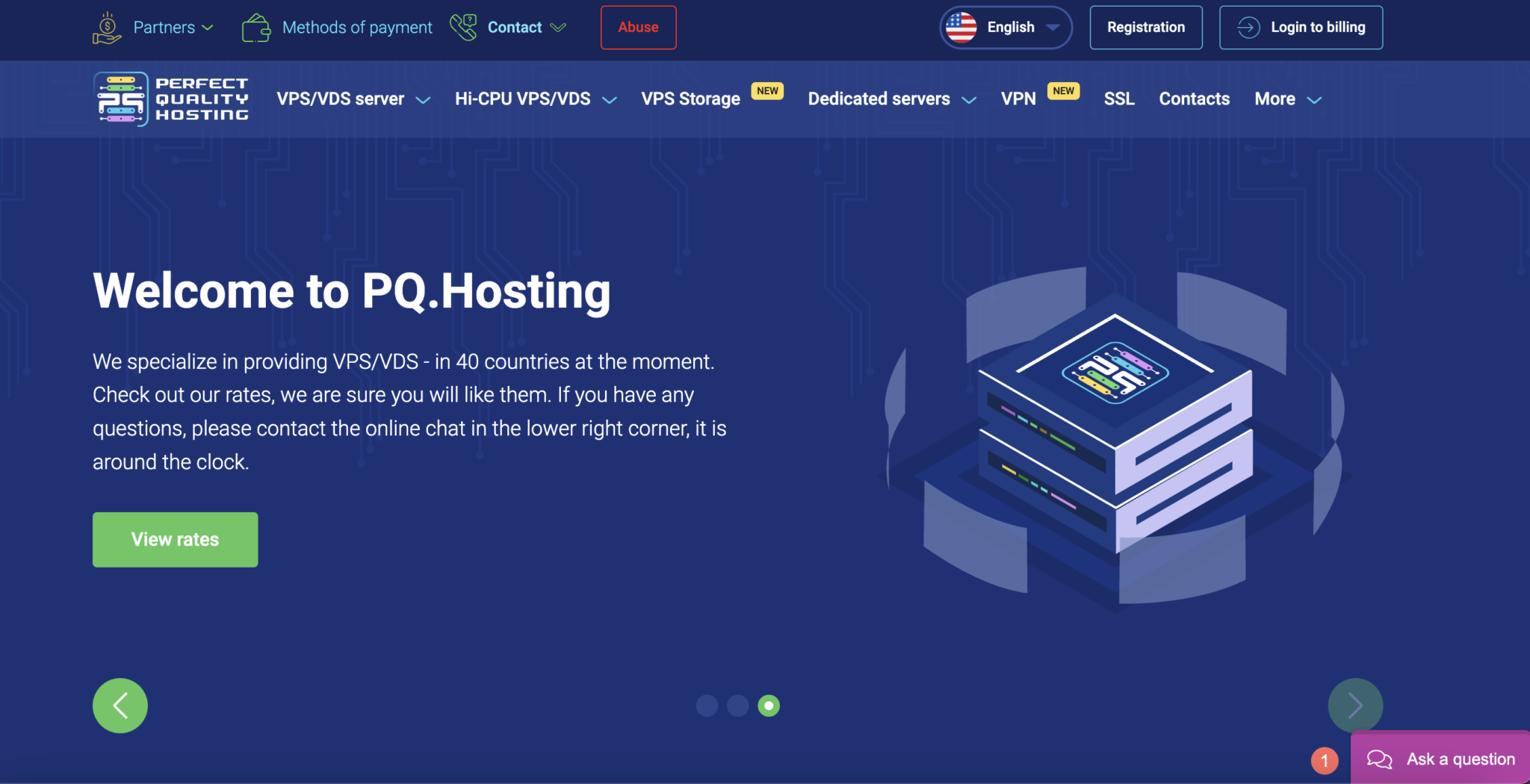Click the View rates button
The image size is (1530, 784).
click(x=175, y=539)
